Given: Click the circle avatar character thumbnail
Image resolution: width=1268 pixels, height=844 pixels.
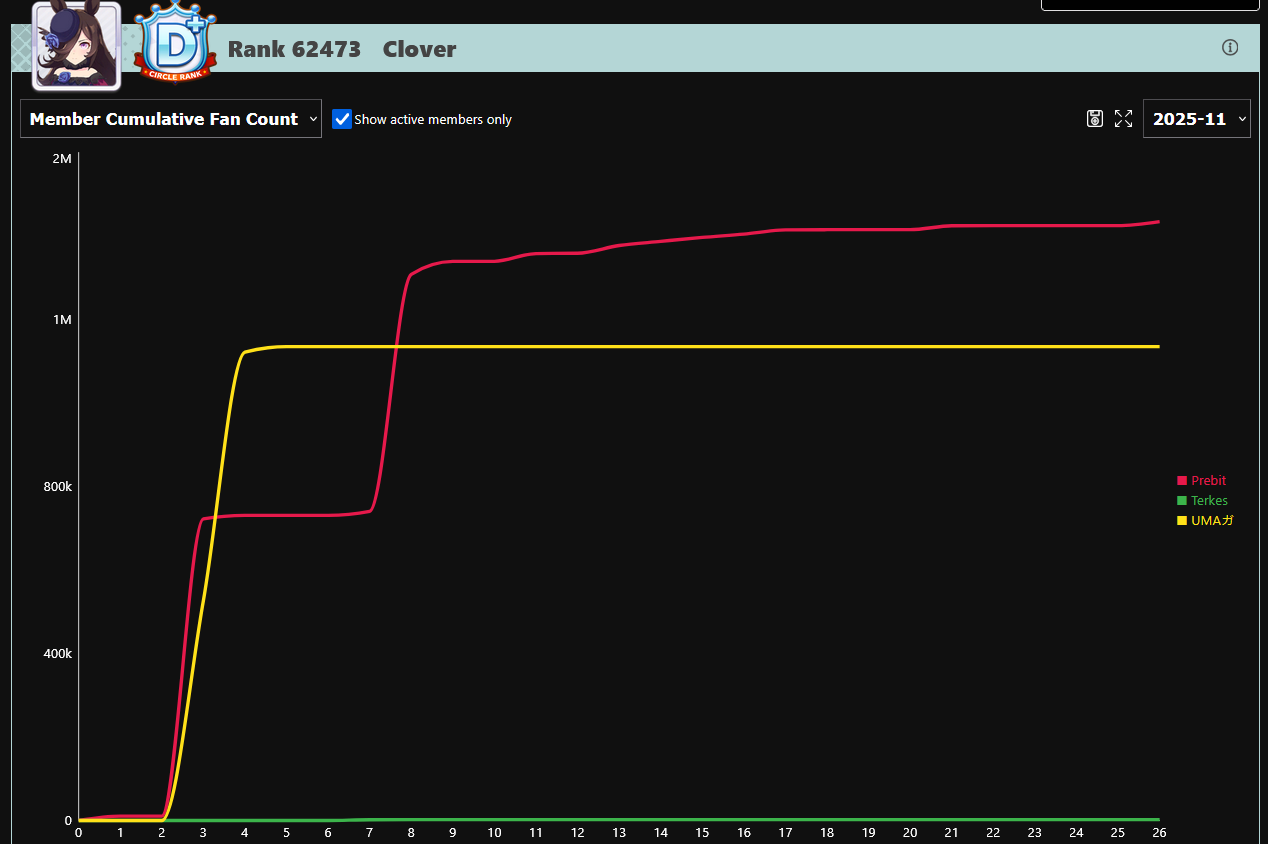Looking at the screenshot, I should tap(77, 45).
